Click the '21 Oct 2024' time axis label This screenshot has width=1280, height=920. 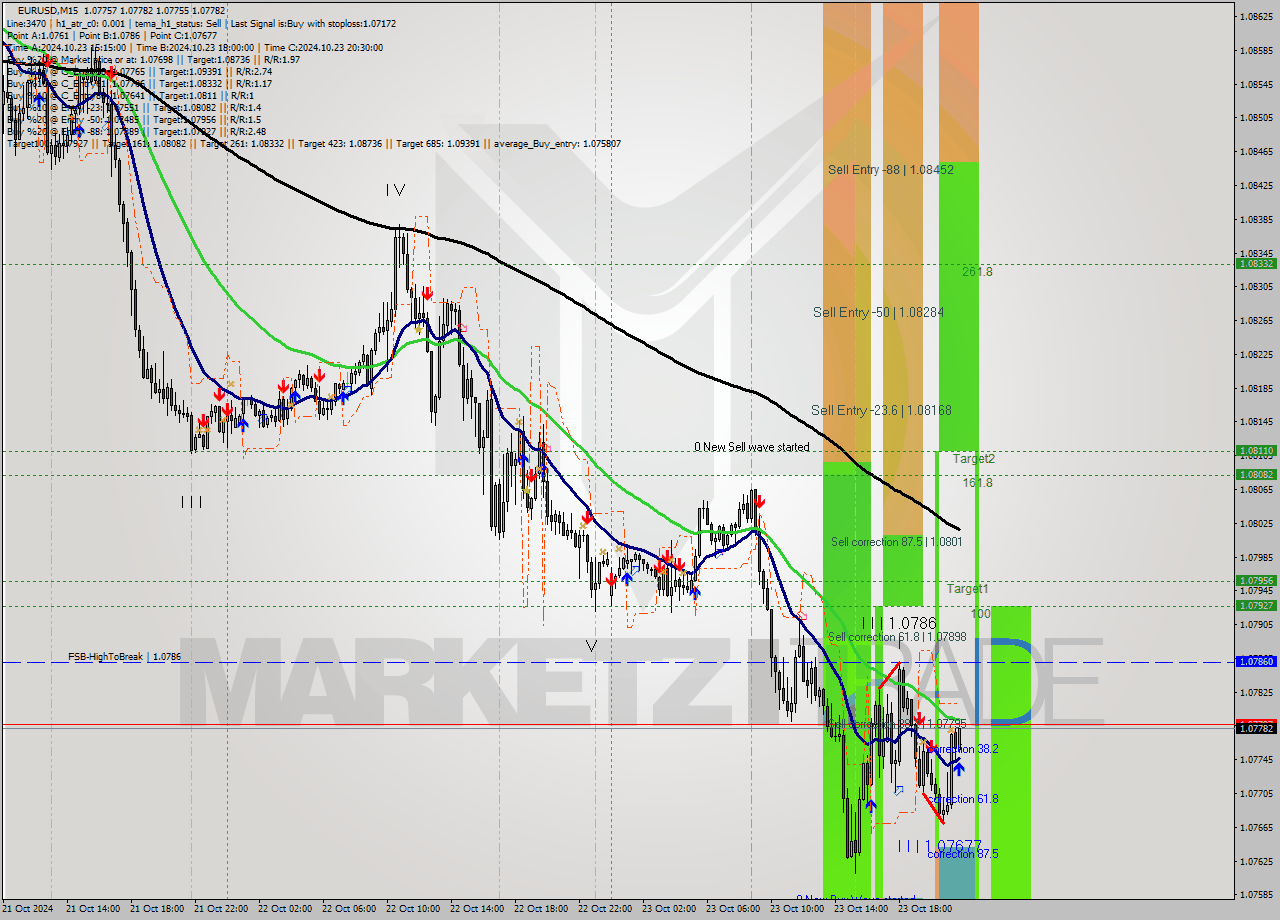coord(25,909)
